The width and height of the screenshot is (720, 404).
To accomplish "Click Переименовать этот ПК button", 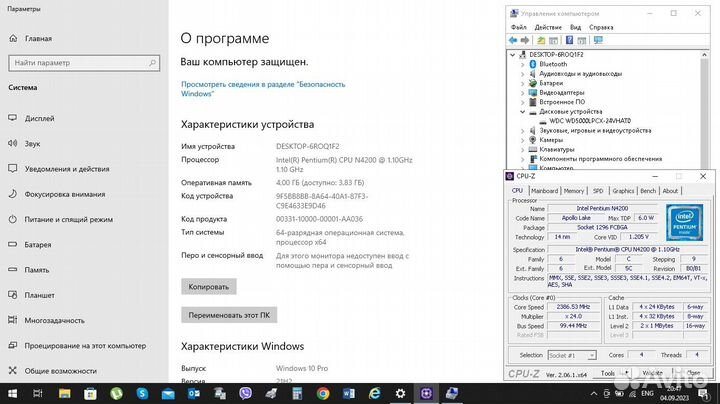I will 229,315.
